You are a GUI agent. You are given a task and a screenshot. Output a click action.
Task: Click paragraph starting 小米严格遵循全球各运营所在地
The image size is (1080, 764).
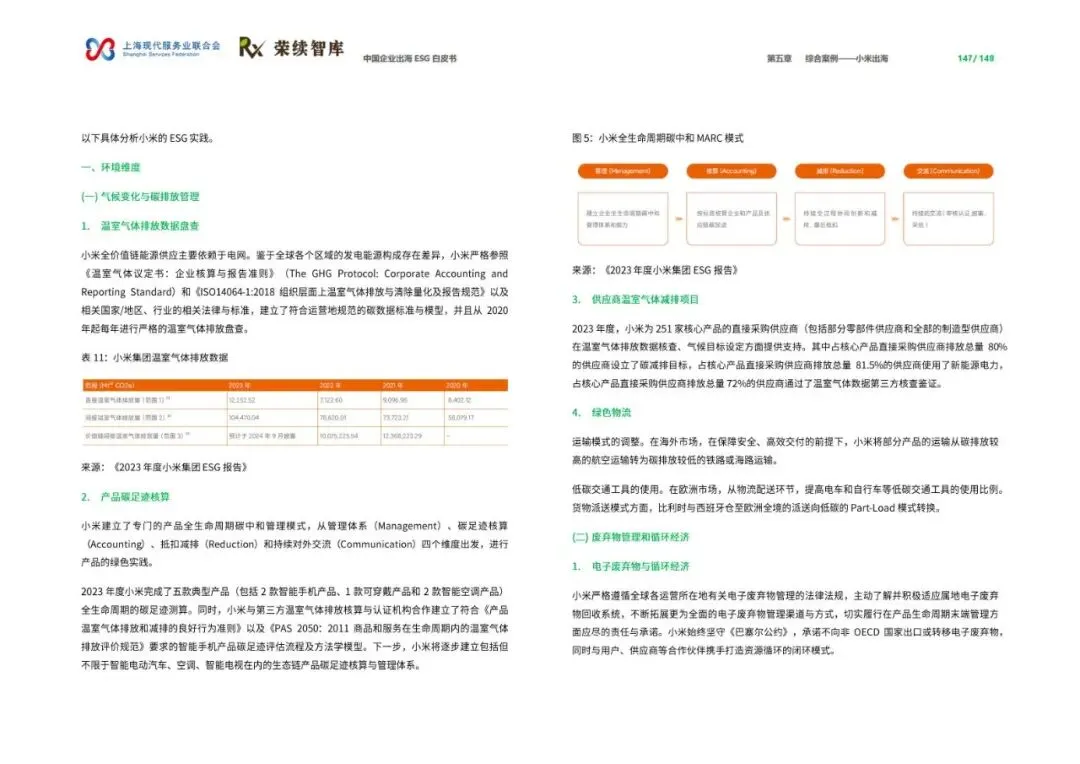[x=789, y=622]
